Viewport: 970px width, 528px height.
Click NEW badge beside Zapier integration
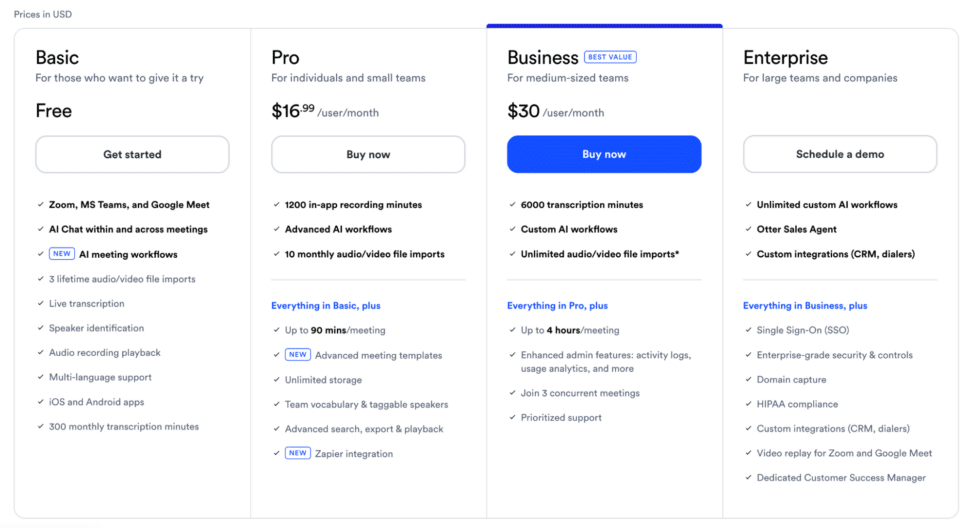(x=297, y=453)
